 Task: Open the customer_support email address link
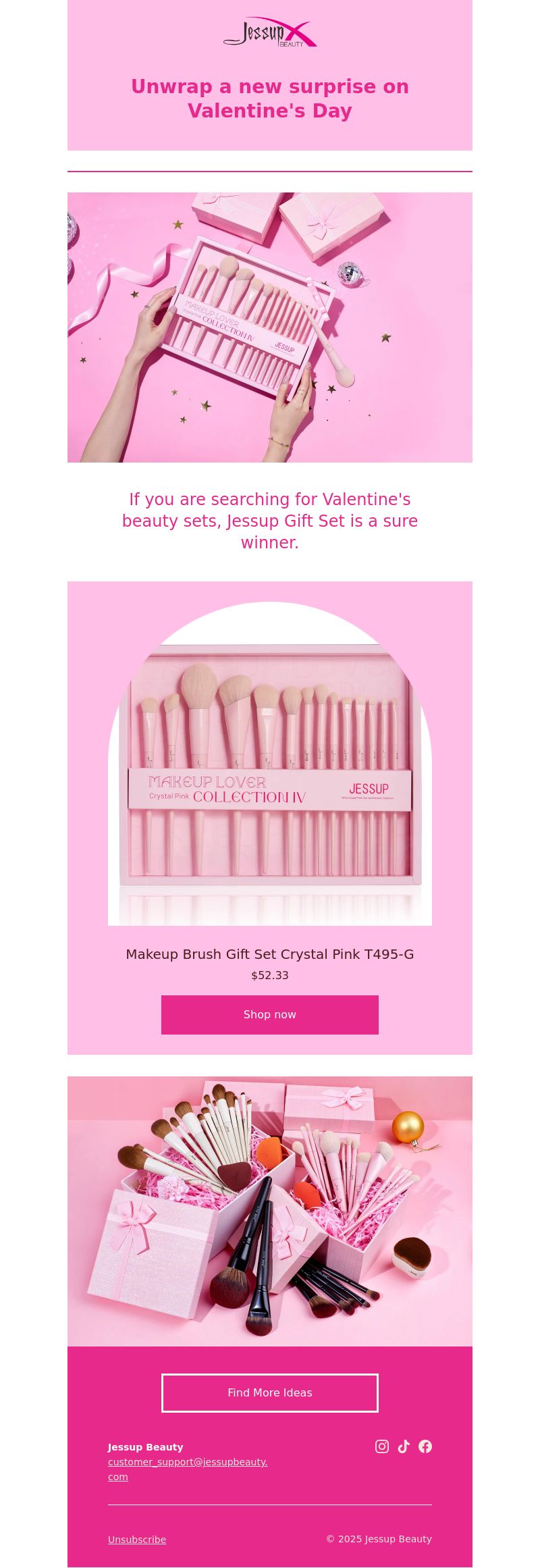[188, 1469]
